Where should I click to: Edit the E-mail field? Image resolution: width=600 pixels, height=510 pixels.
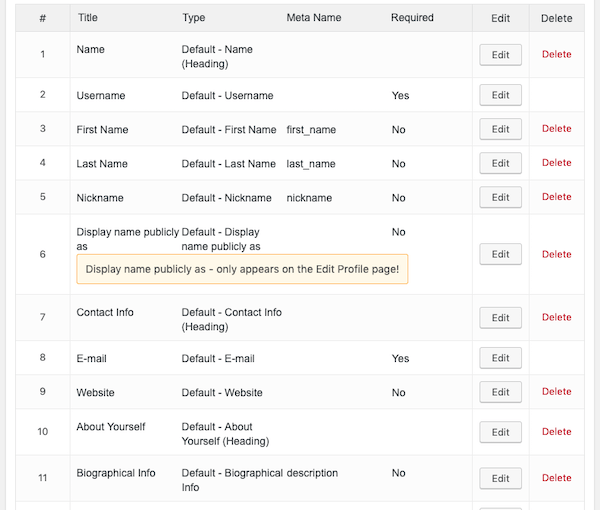pyautogui.click(x=500, y=358)
